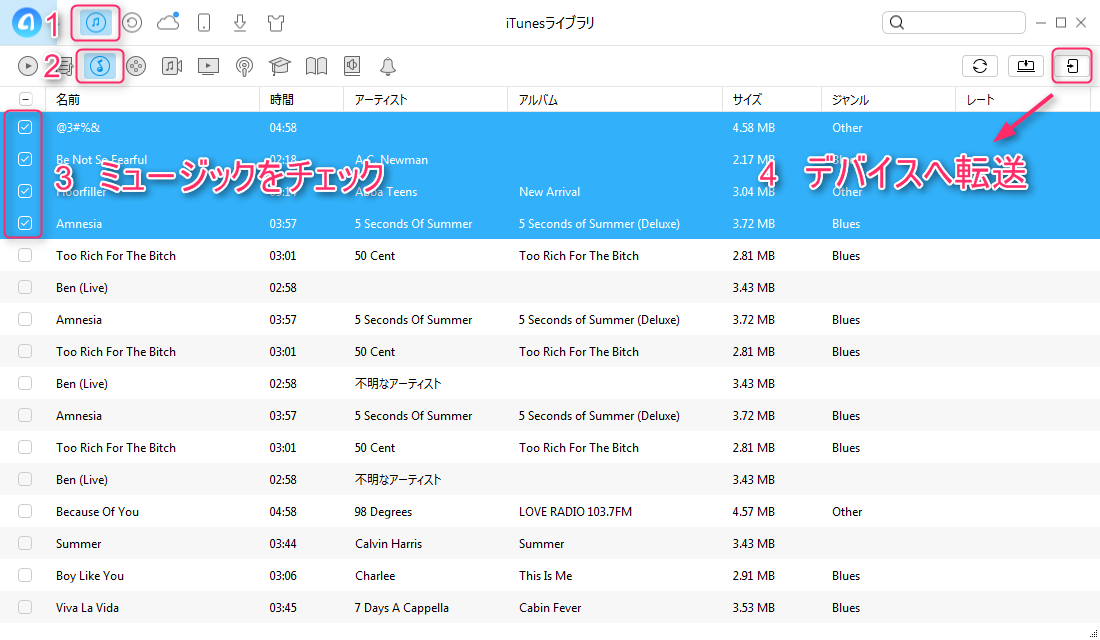
Task: Click album 'This Is Me'
Action: tap(546, 575)
